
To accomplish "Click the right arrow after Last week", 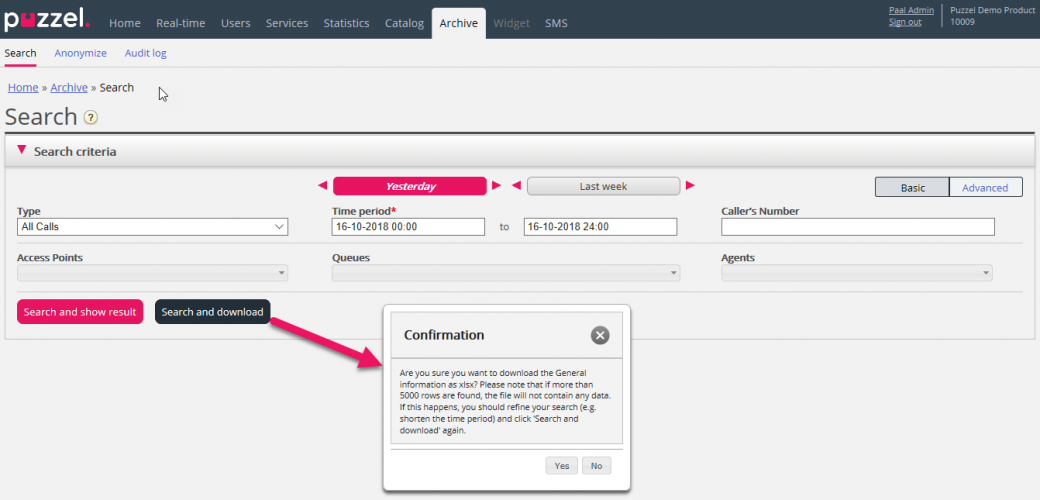I will [690, 186].
